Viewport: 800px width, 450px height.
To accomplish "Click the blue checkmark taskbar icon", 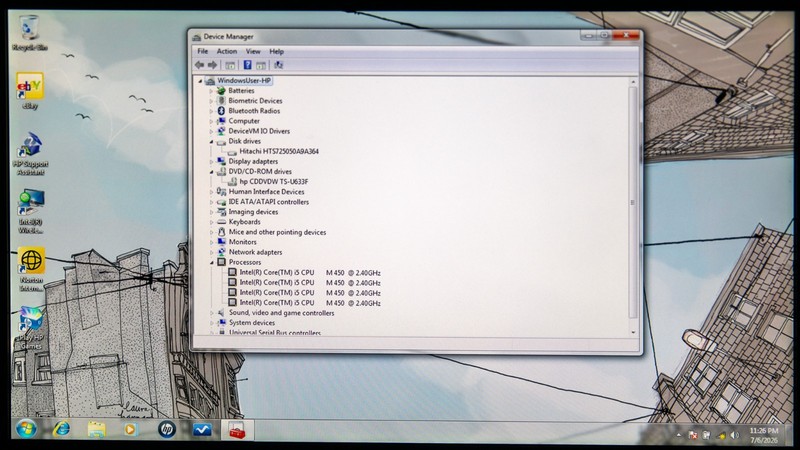I will 202,430.
